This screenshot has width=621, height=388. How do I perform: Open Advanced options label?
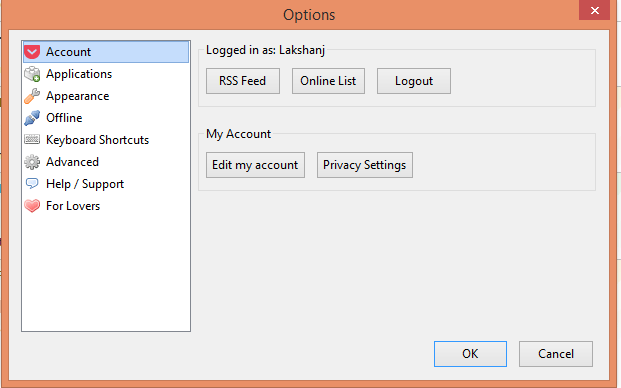pos(72,162)
